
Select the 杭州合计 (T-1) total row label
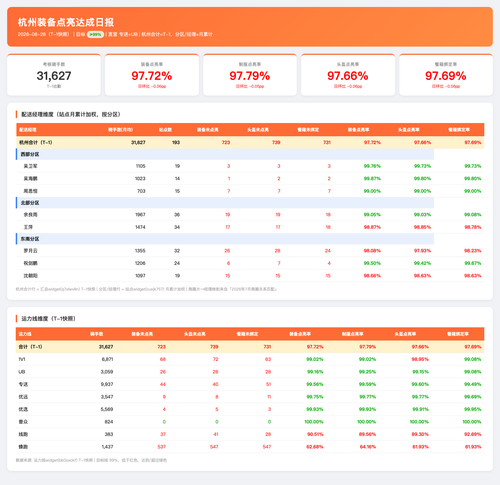[x=36, y=142]
